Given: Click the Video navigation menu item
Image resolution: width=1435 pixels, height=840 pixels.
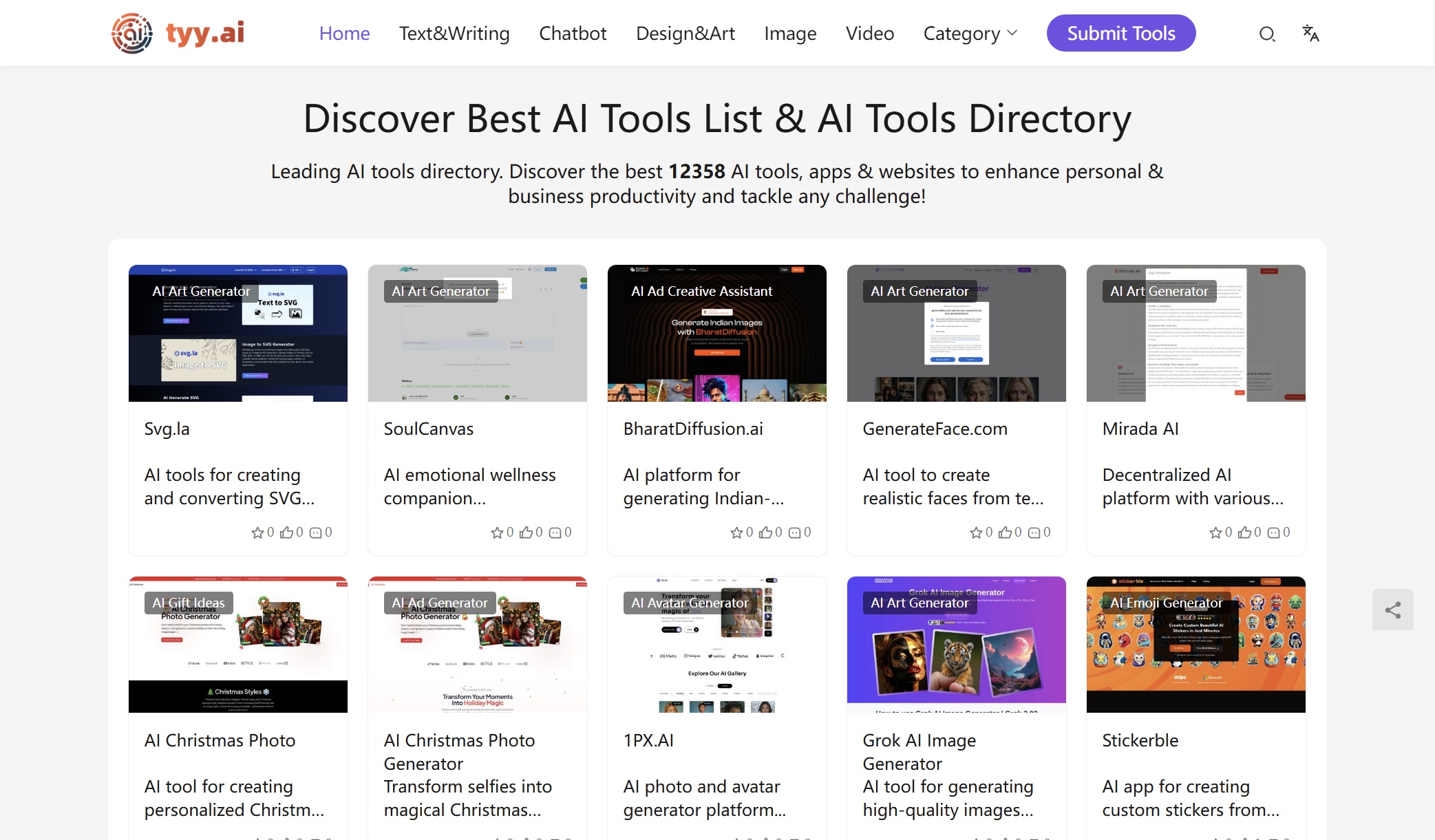Looking at the screenshot, I should tap(869, 33).
